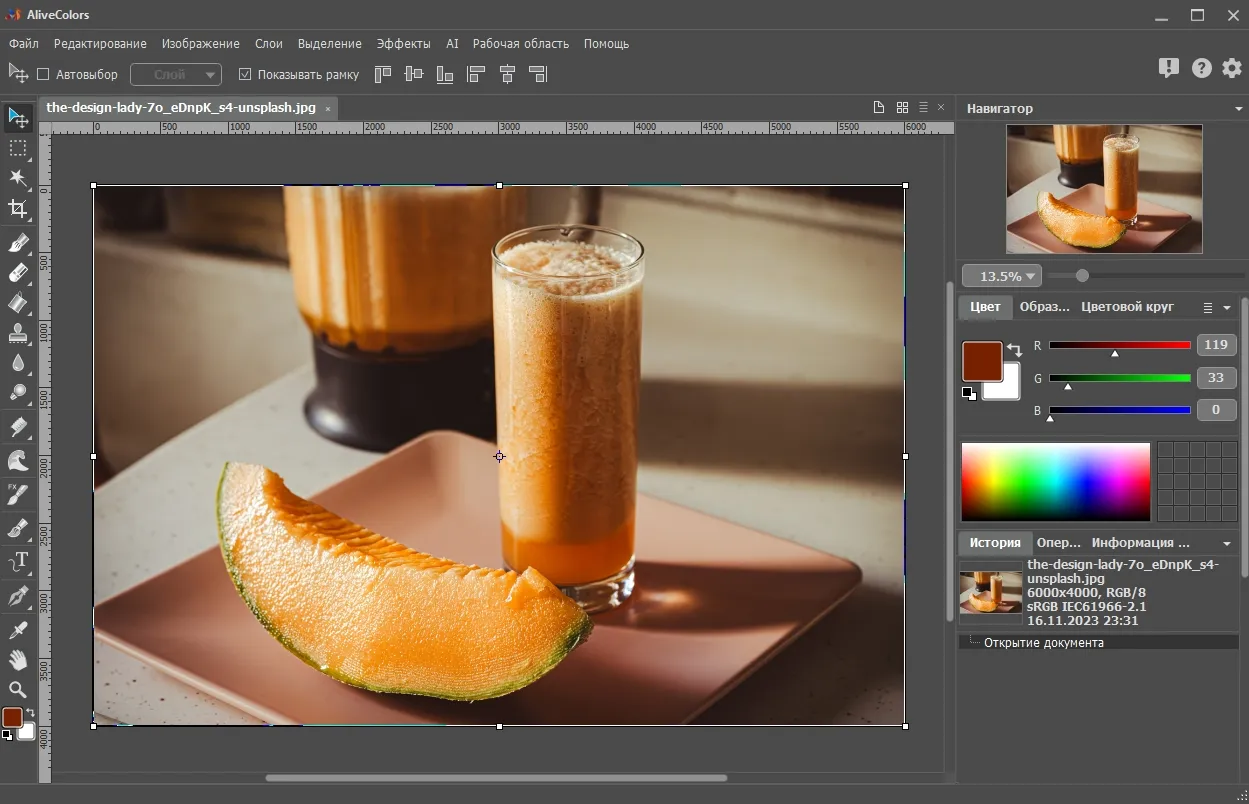1249x804 pixels.
Task: Select the Move tool
Action: (17, 119)
